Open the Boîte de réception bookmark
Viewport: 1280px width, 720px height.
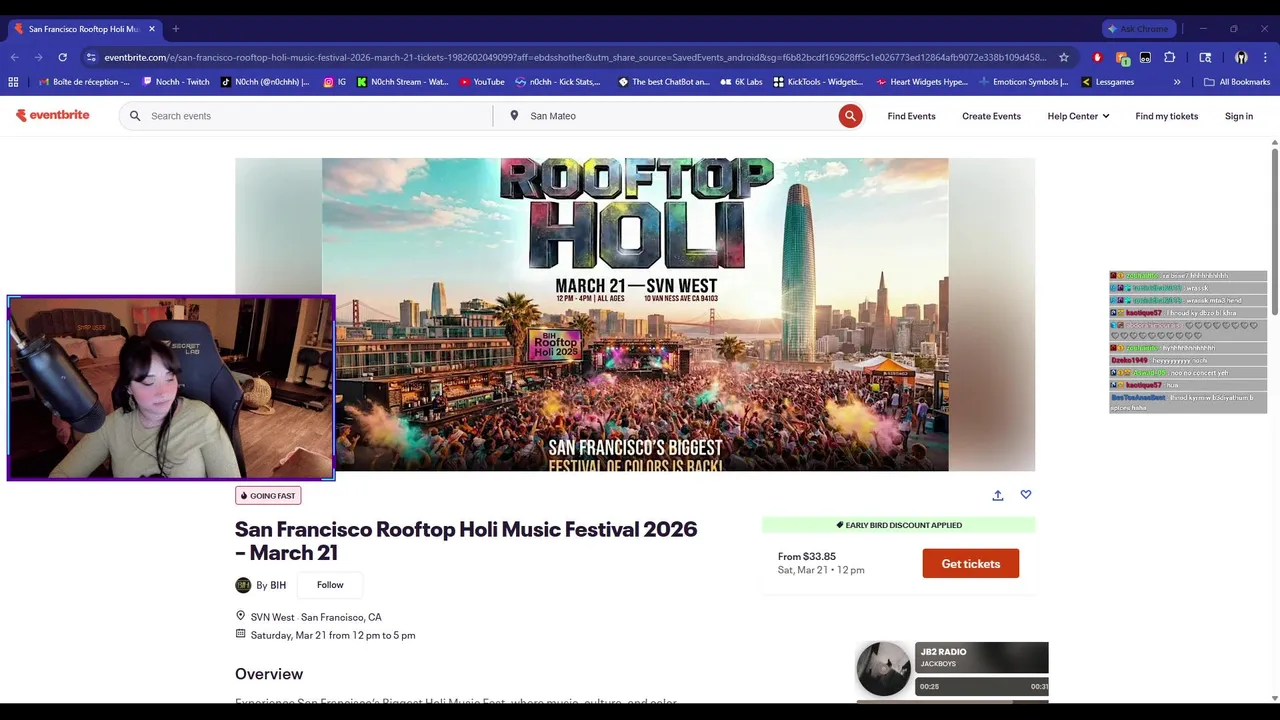tap(83, 82)
